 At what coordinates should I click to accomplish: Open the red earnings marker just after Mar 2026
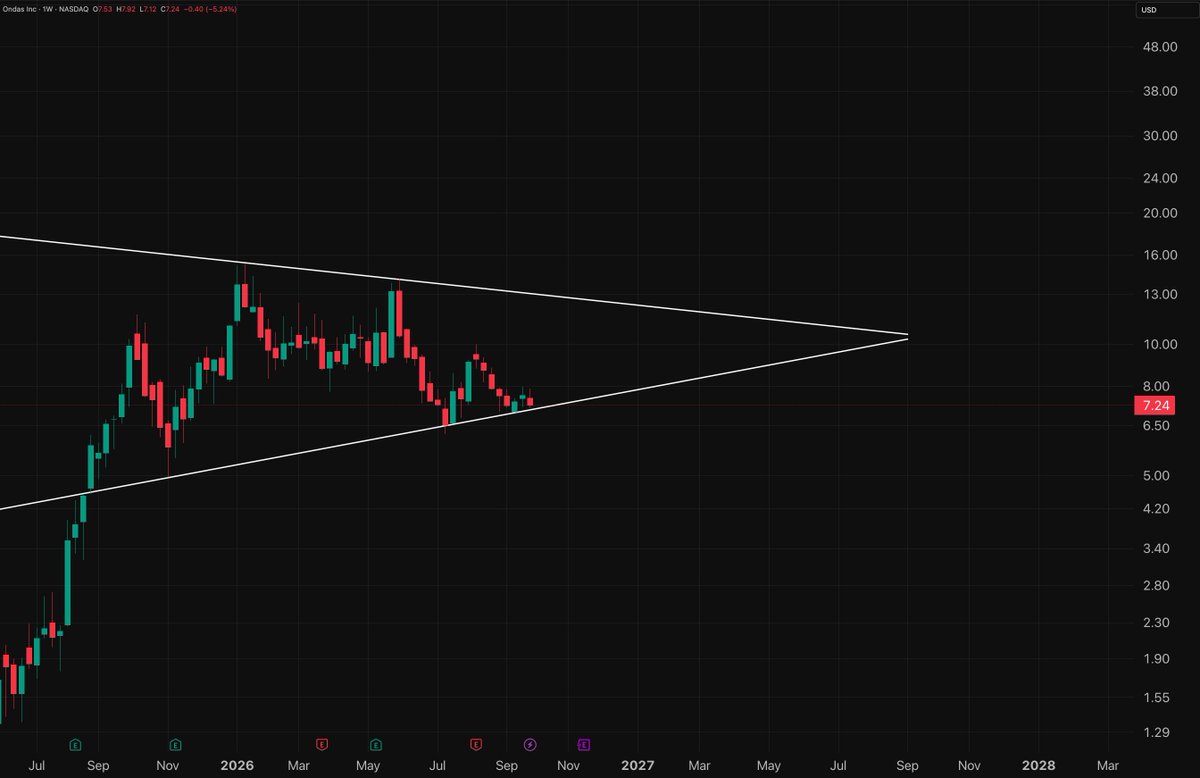pos(322,744)
